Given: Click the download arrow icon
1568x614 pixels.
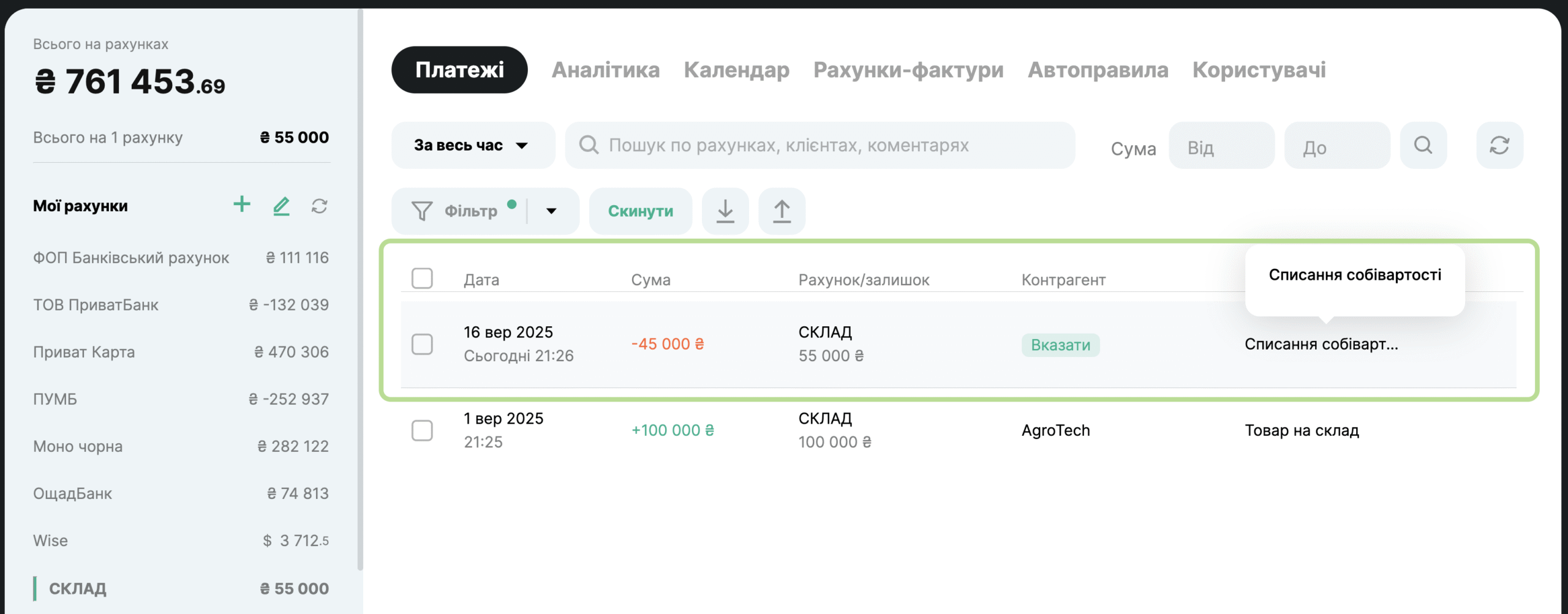Looking at the screenshot, I should (x=725, y=211).
